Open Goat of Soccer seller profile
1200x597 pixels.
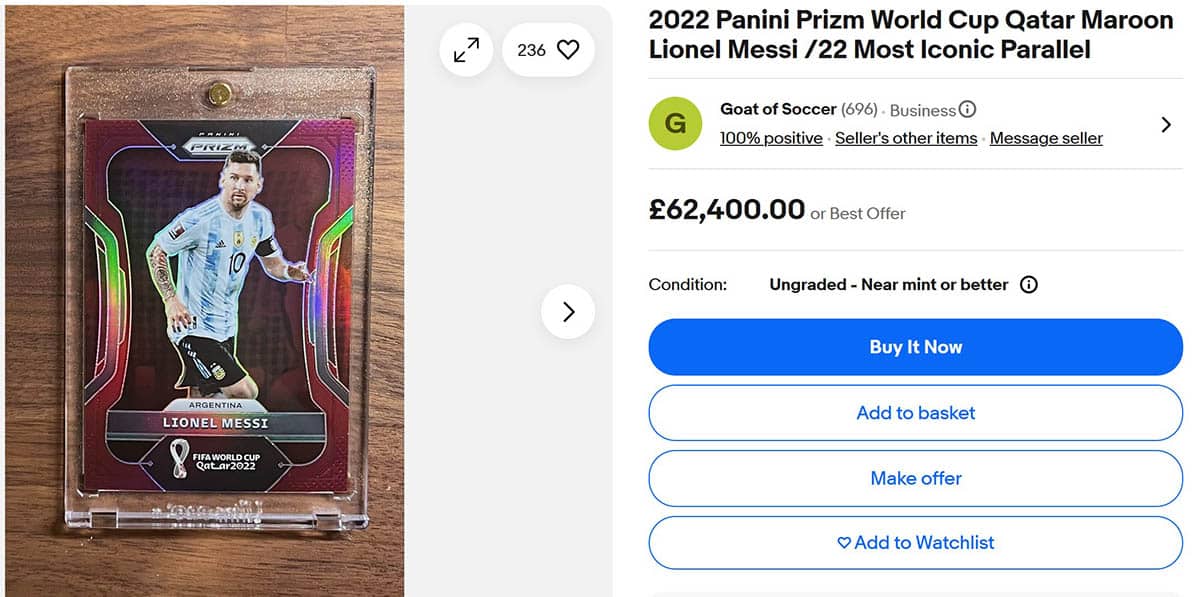point(777,109)
